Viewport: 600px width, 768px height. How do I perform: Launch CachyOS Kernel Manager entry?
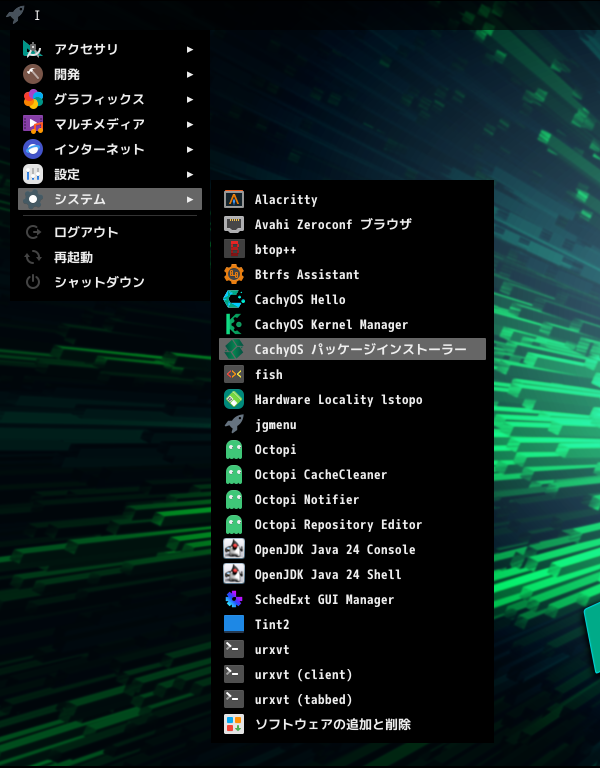point(352,324)
